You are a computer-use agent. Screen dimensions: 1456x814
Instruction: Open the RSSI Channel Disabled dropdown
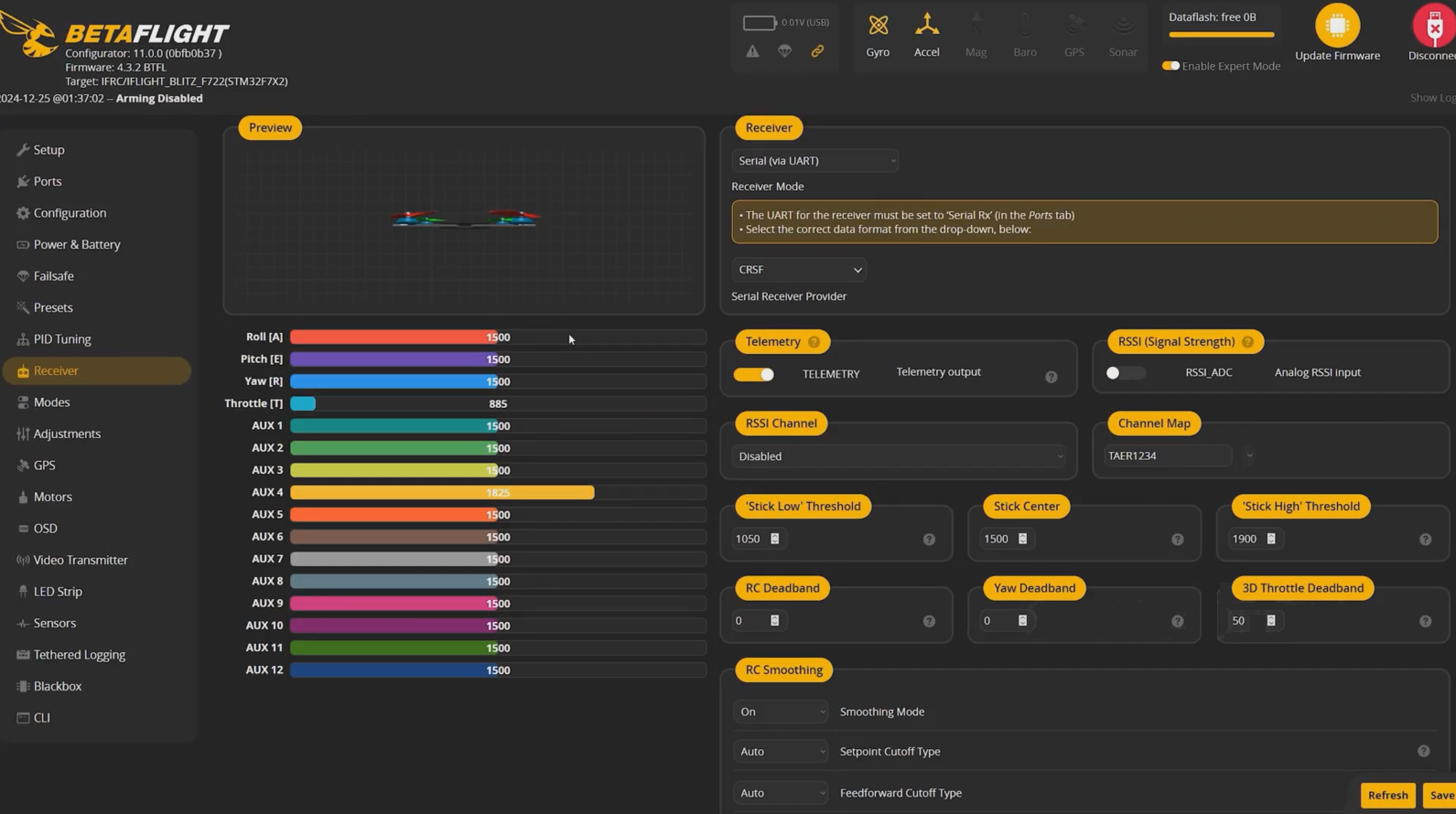pyautogui.click(x=898, y=456)
